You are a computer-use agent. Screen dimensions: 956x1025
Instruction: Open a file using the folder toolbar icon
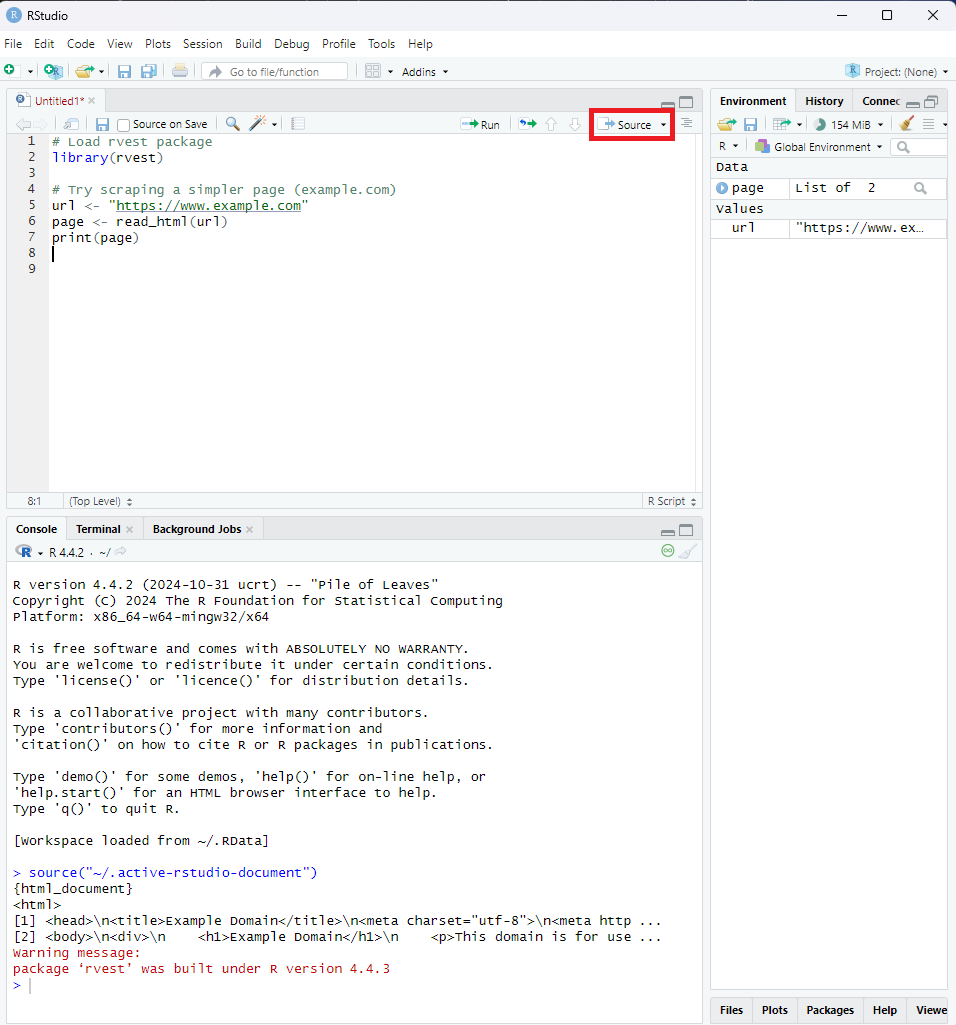[x=85, y=71]
